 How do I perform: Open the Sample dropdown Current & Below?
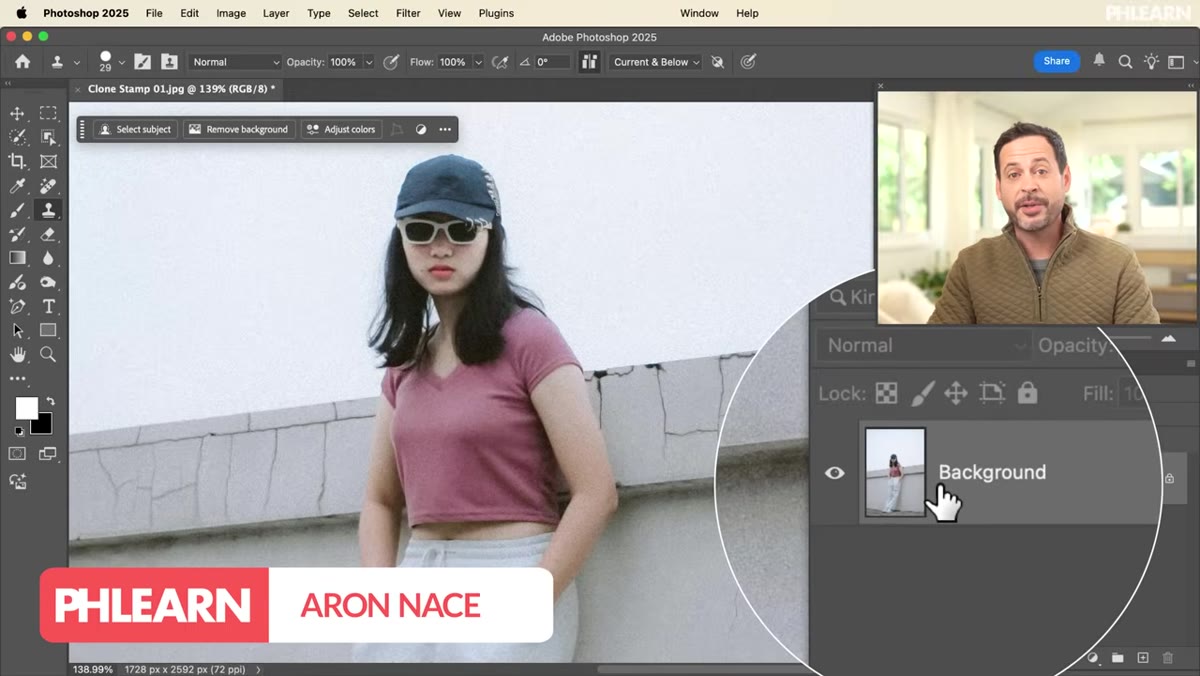(x=657, y=62)
